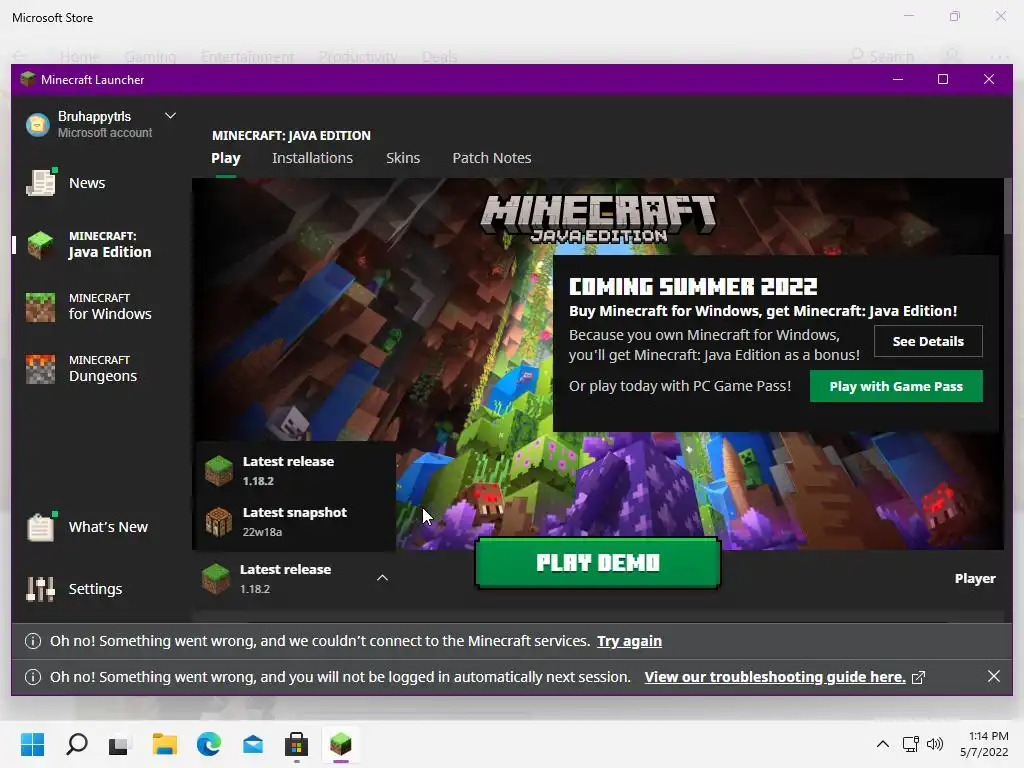The image size is (1024, 768).
Task: Open the Patch Notes tab
Action: click(492, 158)
